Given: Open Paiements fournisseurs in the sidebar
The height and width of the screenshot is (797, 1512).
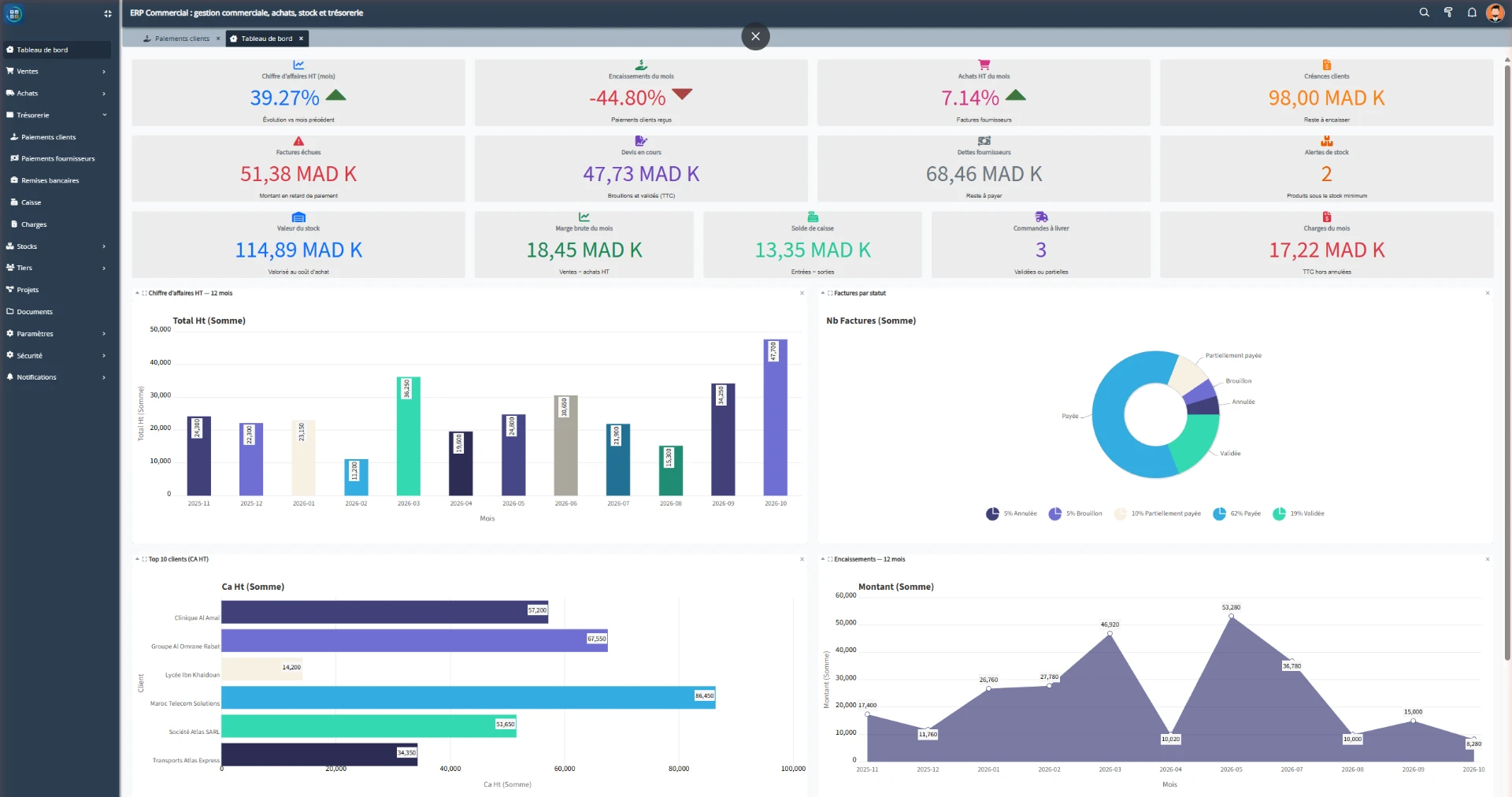Looking at the screenshot, I should [58, 159].
